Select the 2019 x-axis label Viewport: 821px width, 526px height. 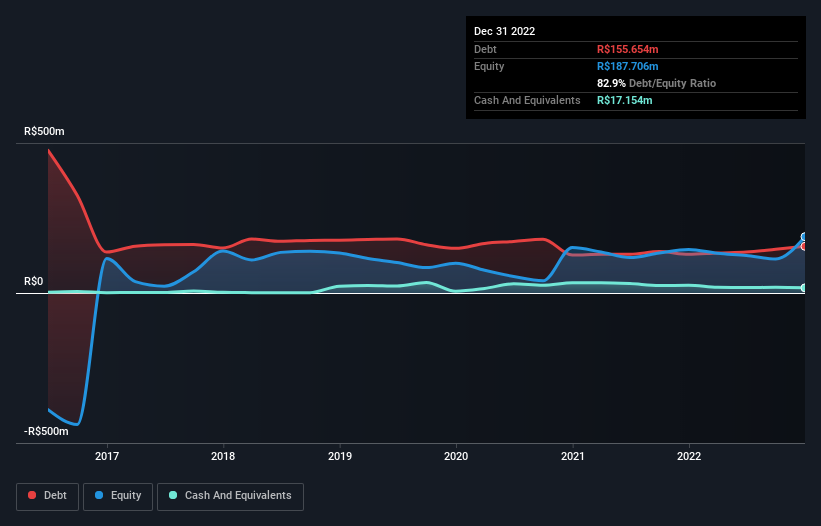pyautogui.click(x=340, y=456)
